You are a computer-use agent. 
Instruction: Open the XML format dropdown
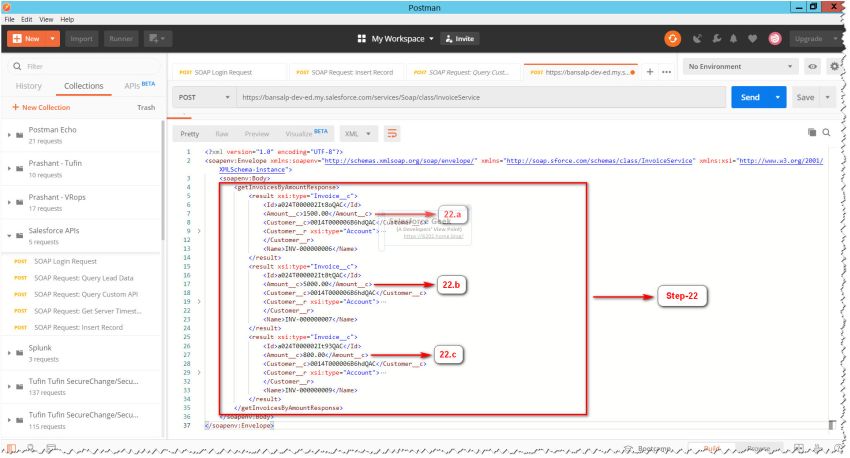[x=357, y=133]
